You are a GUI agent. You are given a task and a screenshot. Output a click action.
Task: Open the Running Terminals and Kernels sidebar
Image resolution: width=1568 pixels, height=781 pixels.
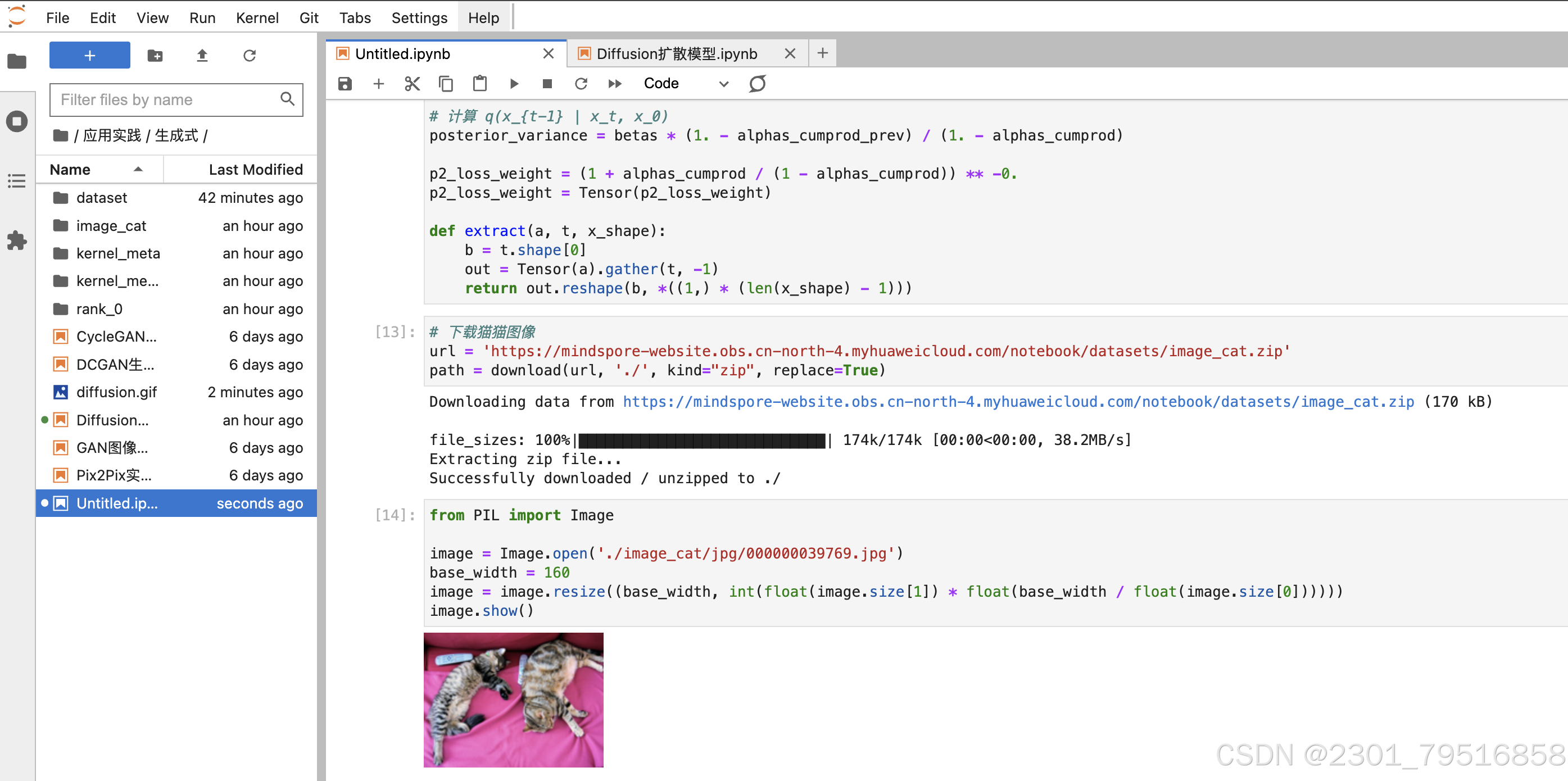tap(17, 121)
